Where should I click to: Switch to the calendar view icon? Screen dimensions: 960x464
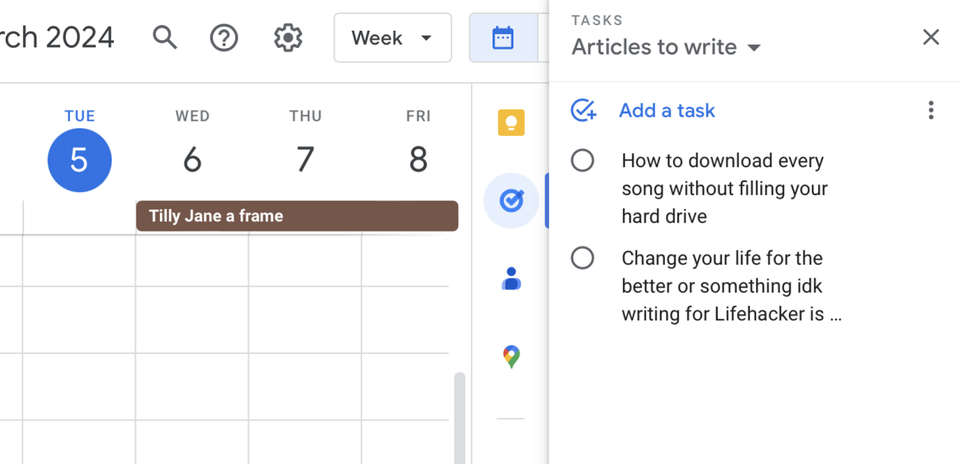[503, 38]
